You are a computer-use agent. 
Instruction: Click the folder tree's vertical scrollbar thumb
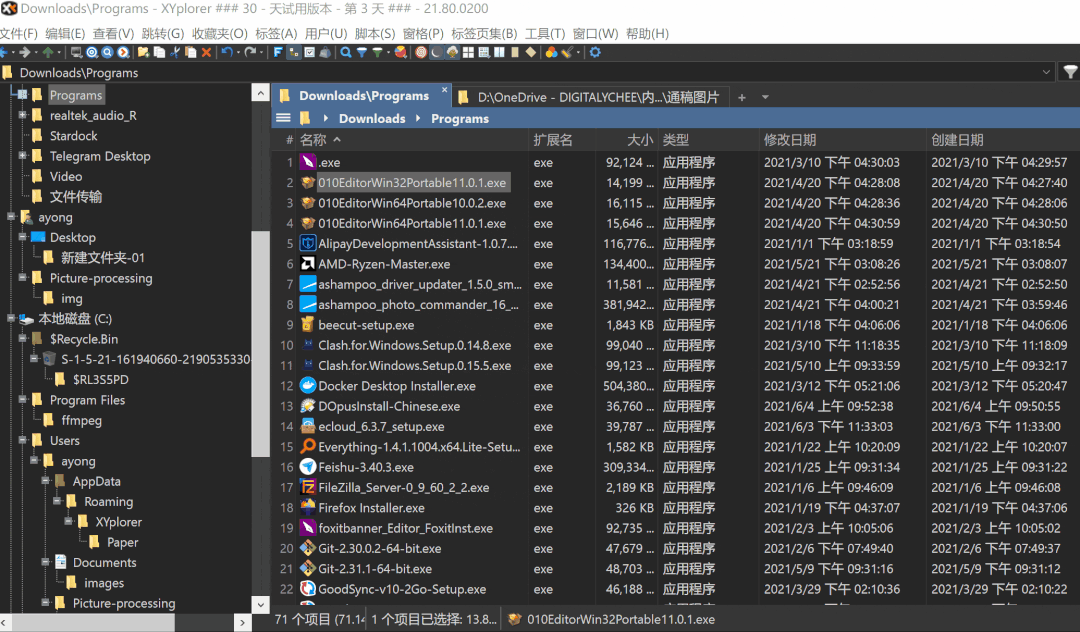pos(261,344)
